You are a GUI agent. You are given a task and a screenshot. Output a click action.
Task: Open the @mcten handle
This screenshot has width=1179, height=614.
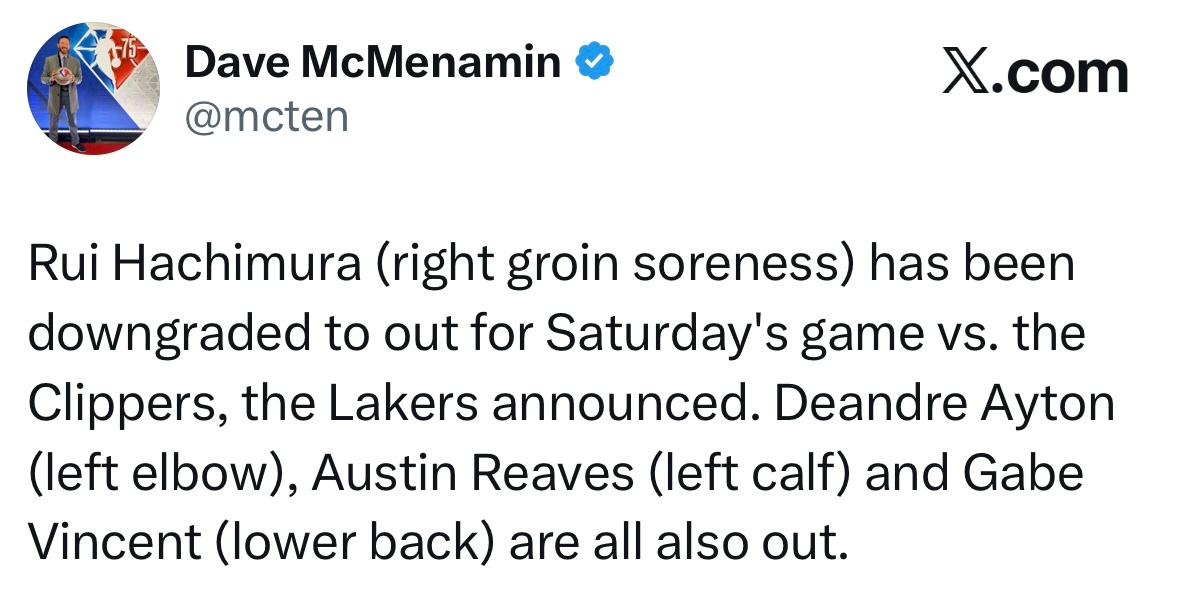coord(267,117)
